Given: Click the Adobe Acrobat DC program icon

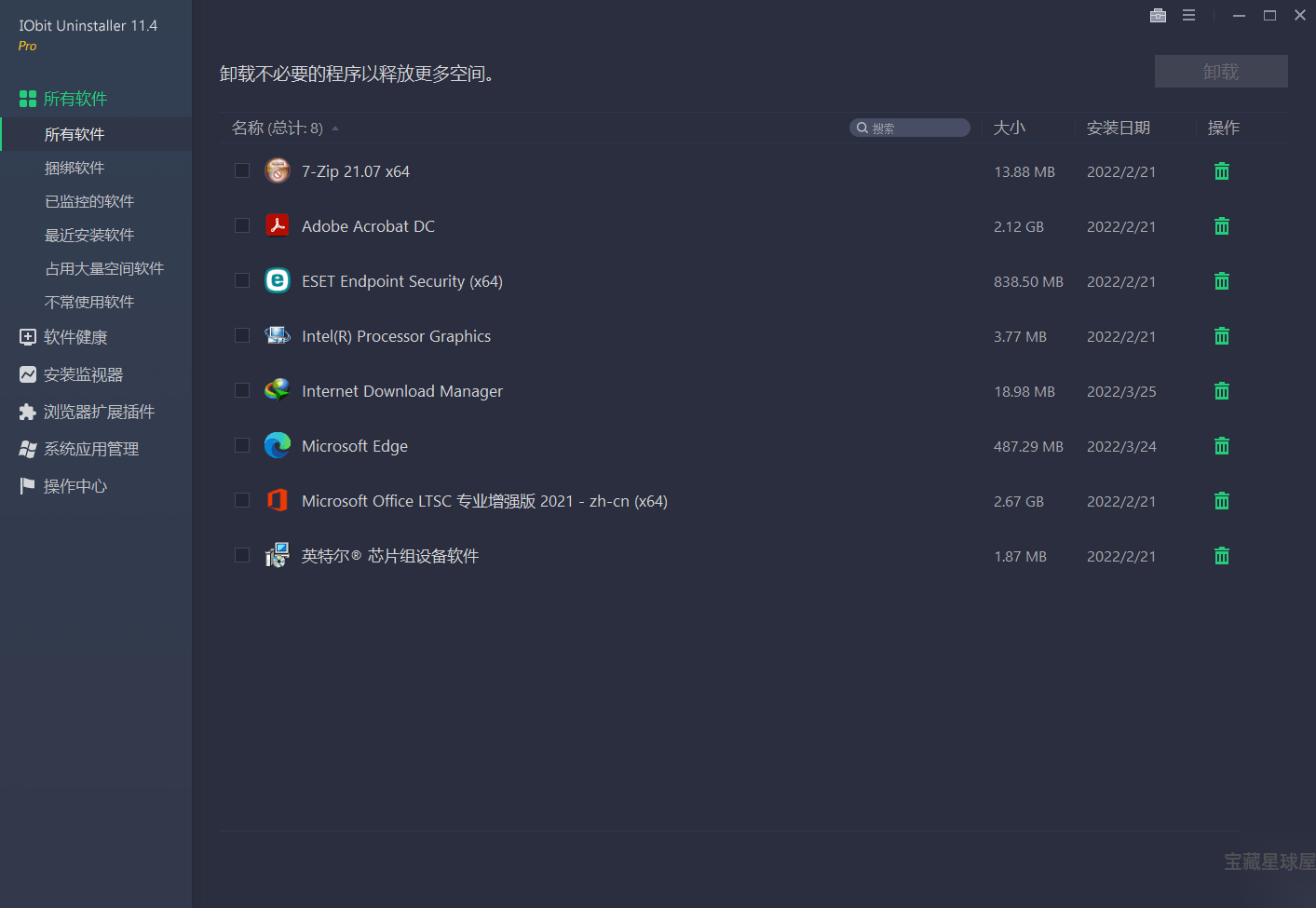Looking at the screenshot, I should 278,225.
